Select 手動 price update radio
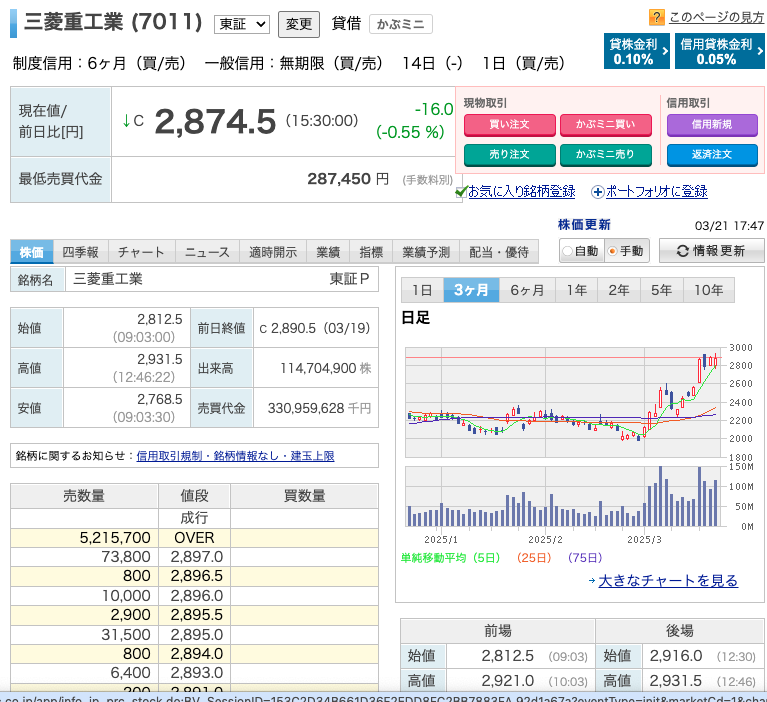767x702 pixels. click(x=612, y=251)
